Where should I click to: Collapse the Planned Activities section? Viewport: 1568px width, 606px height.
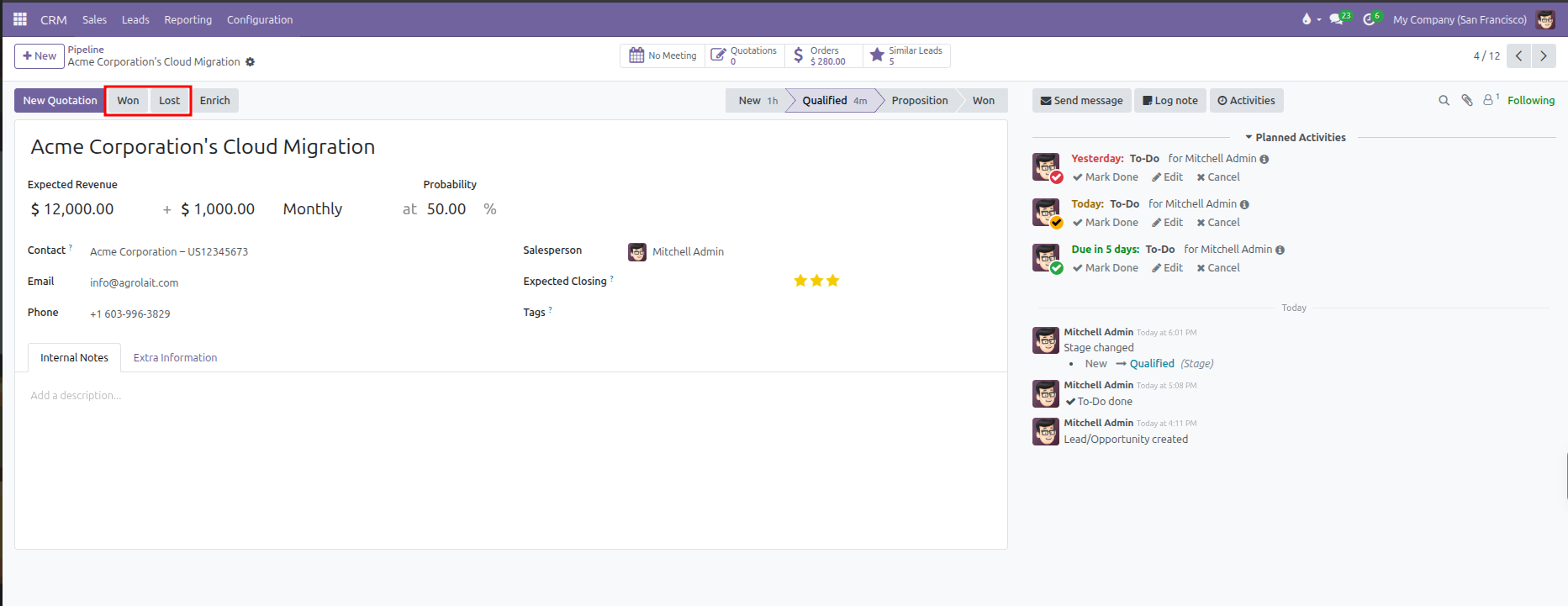1295,137
